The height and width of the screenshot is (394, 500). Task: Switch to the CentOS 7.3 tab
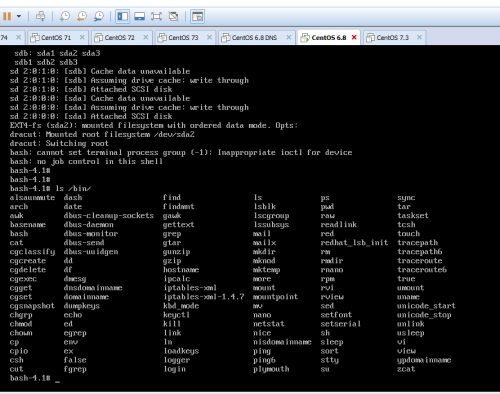click(x=393, y=38)
